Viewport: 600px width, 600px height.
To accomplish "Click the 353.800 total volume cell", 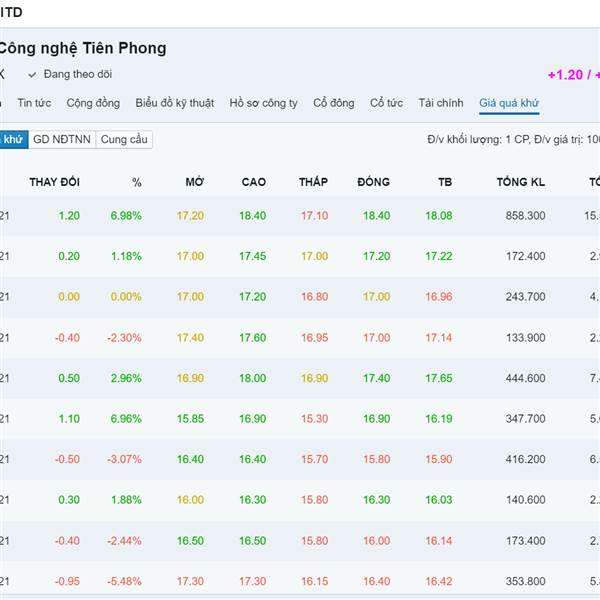I will coord(525,581).
